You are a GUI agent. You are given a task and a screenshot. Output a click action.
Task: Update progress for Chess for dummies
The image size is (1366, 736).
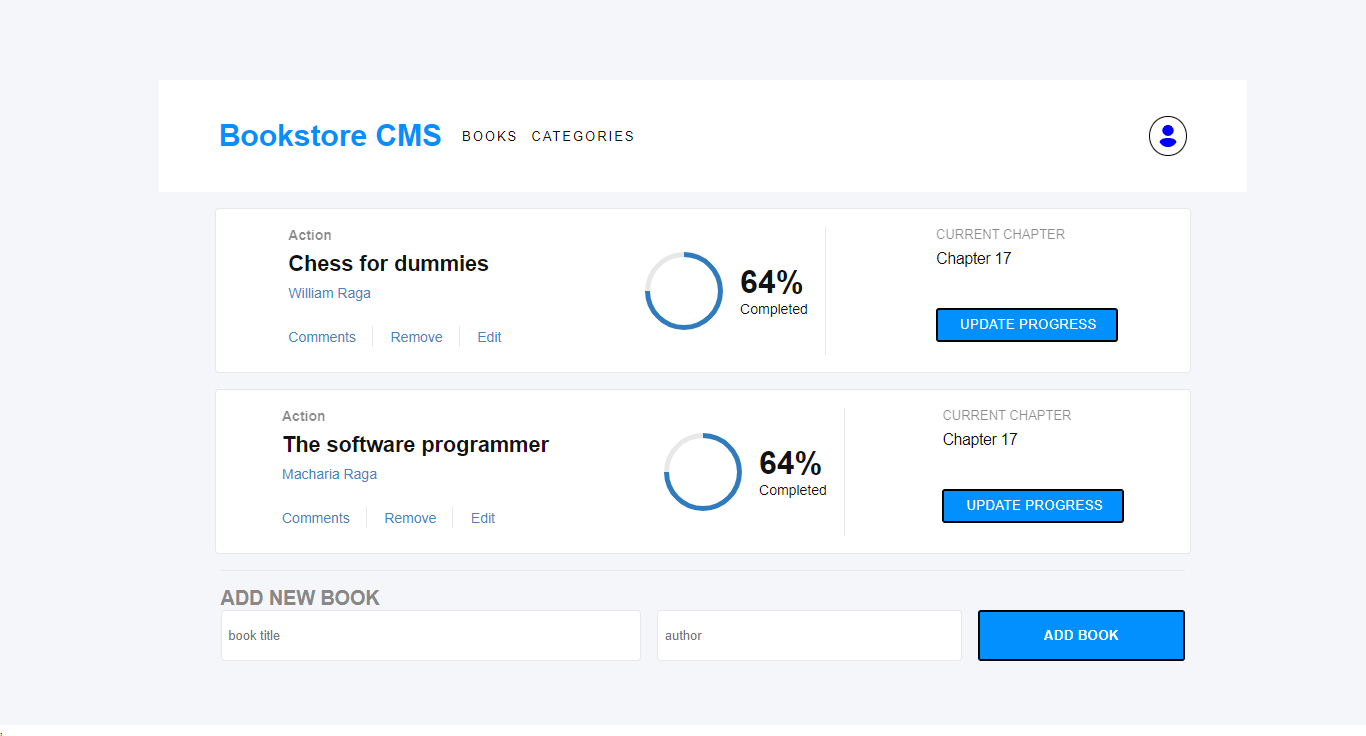[x=1027, y=325]
